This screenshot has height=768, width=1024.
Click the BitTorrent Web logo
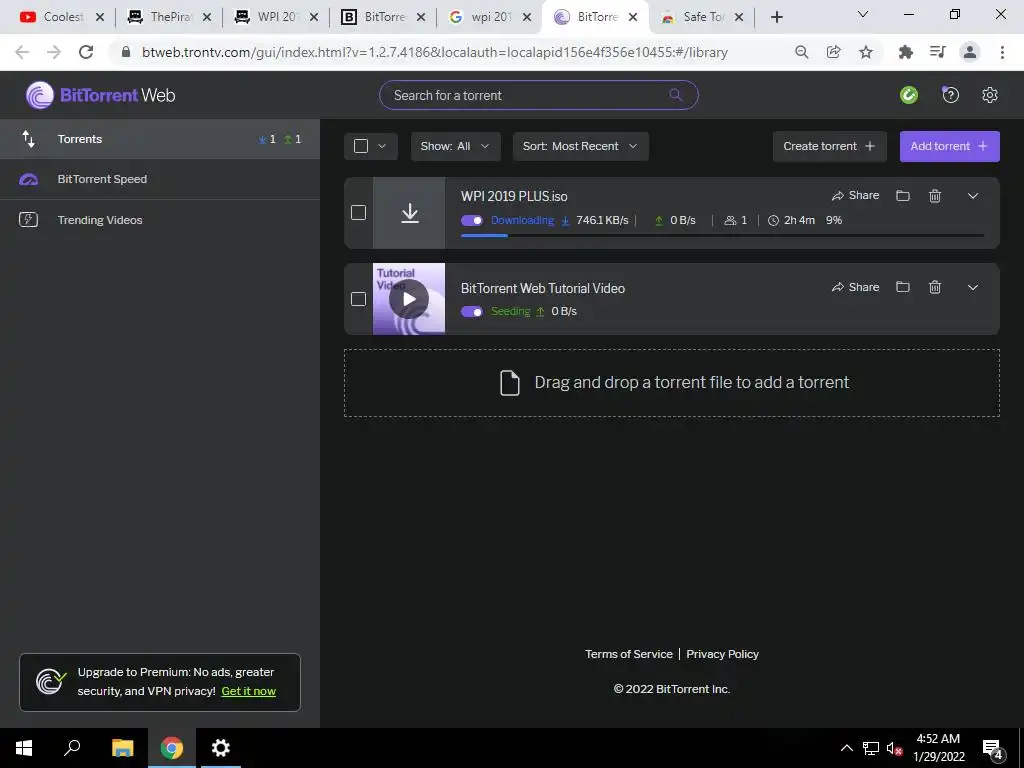101,95
